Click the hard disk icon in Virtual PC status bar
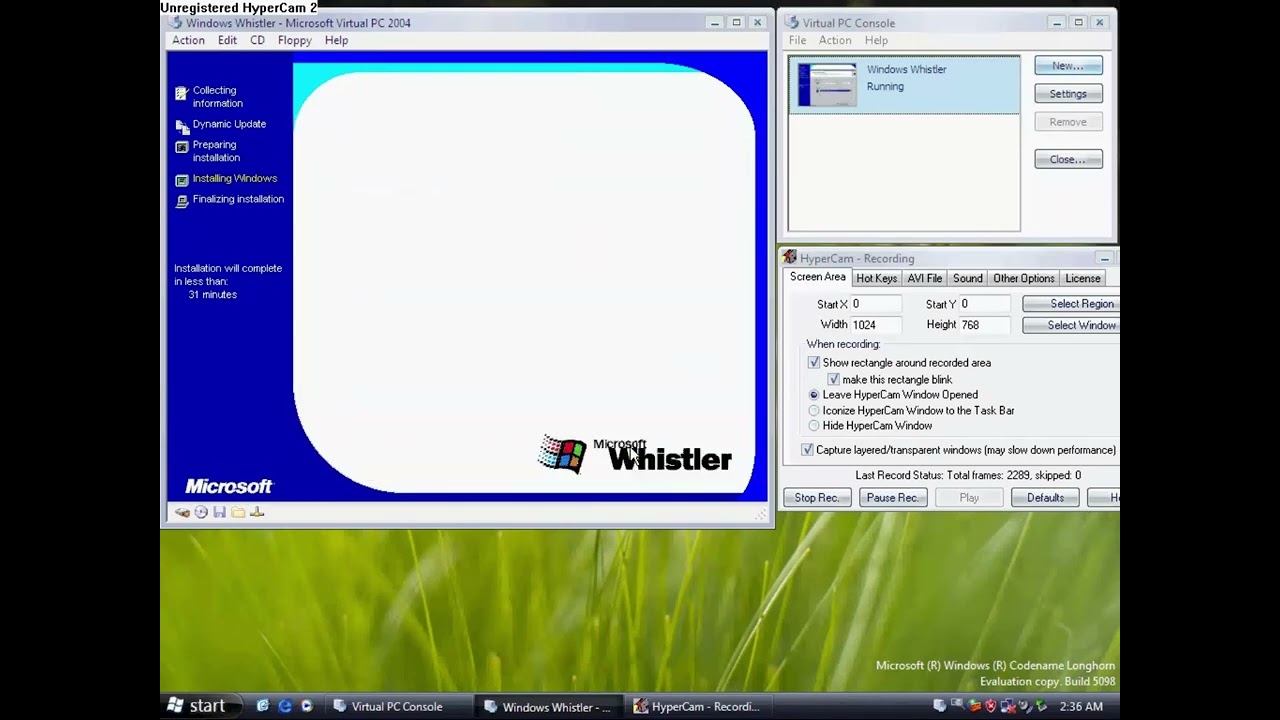1280x720 pixels. point(182,512)
